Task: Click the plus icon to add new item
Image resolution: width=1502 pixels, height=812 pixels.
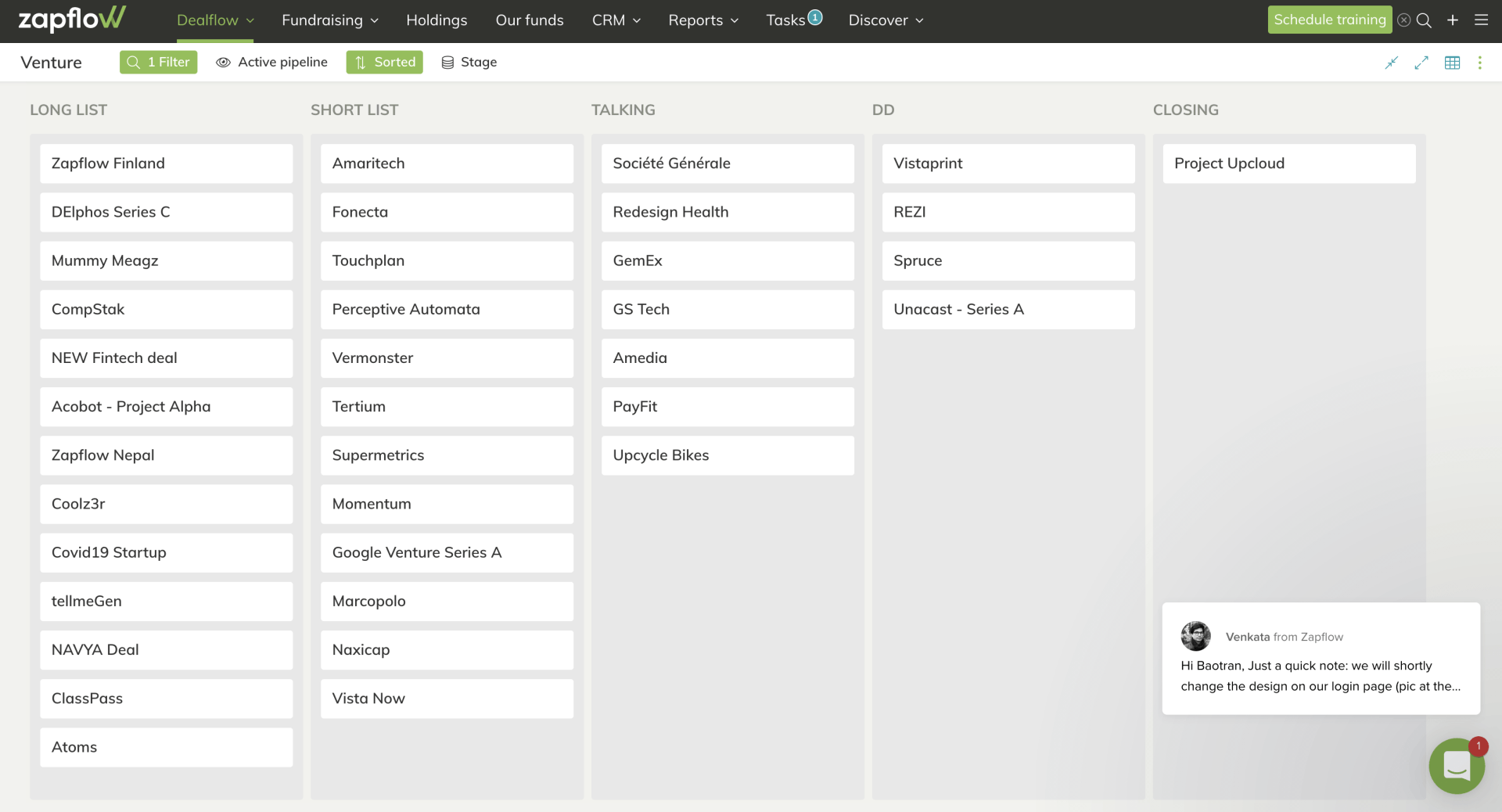Action: coord(1453,20)
